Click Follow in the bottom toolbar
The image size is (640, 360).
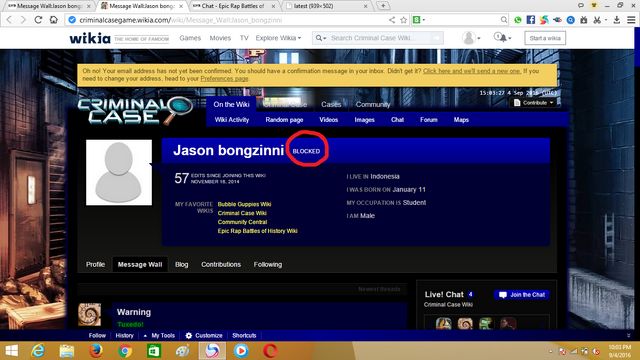[x=97, y=336]
